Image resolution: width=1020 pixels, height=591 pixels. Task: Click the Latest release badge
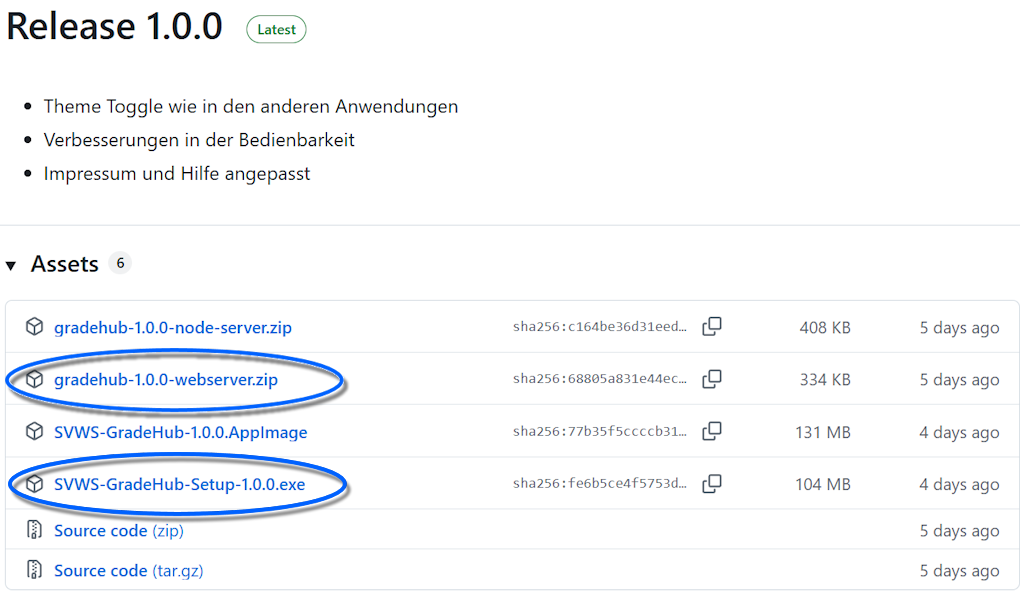click(276, 29)
